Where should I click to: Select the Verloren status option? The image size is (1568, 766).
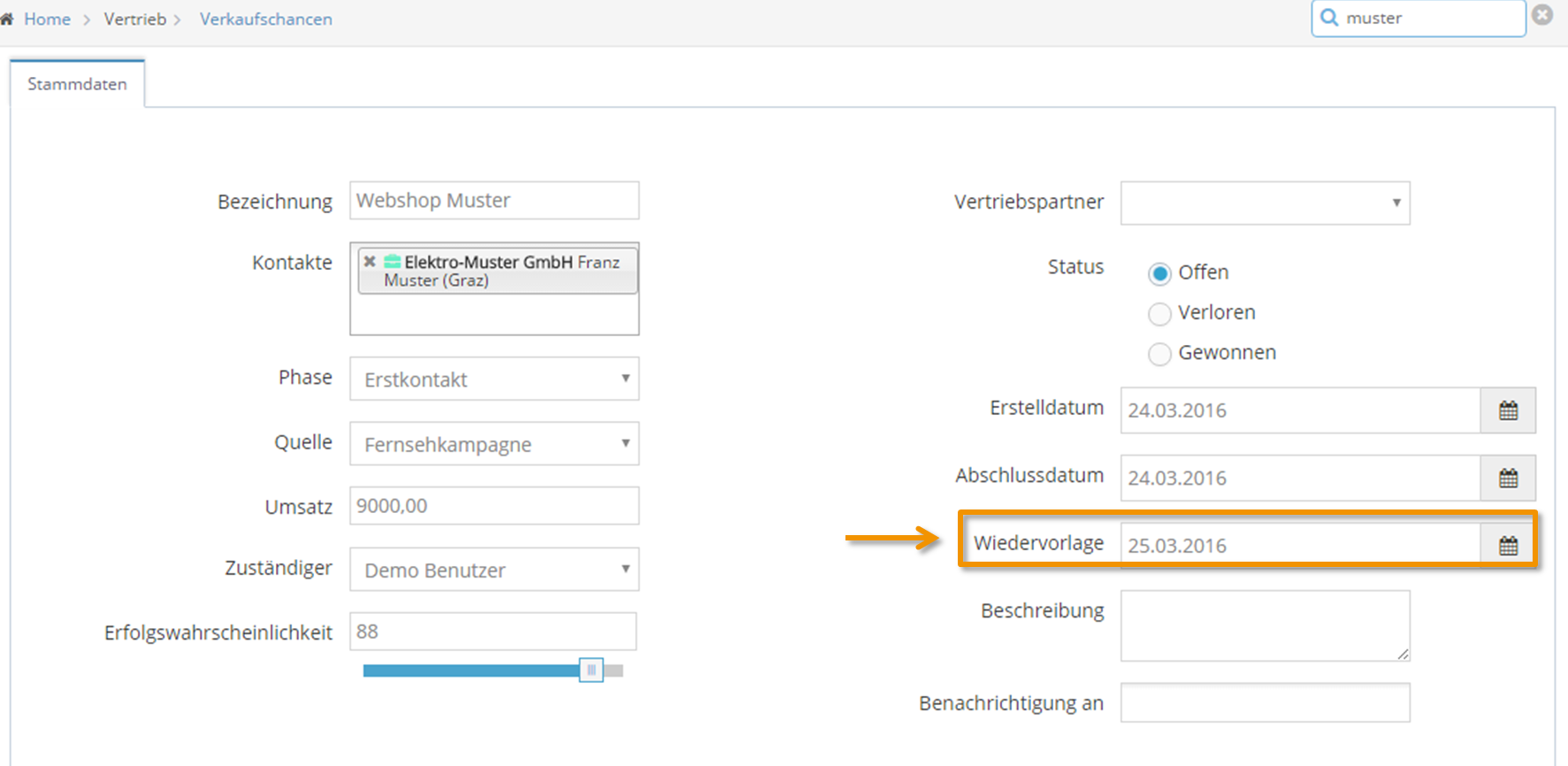[x=1159, y=314]
